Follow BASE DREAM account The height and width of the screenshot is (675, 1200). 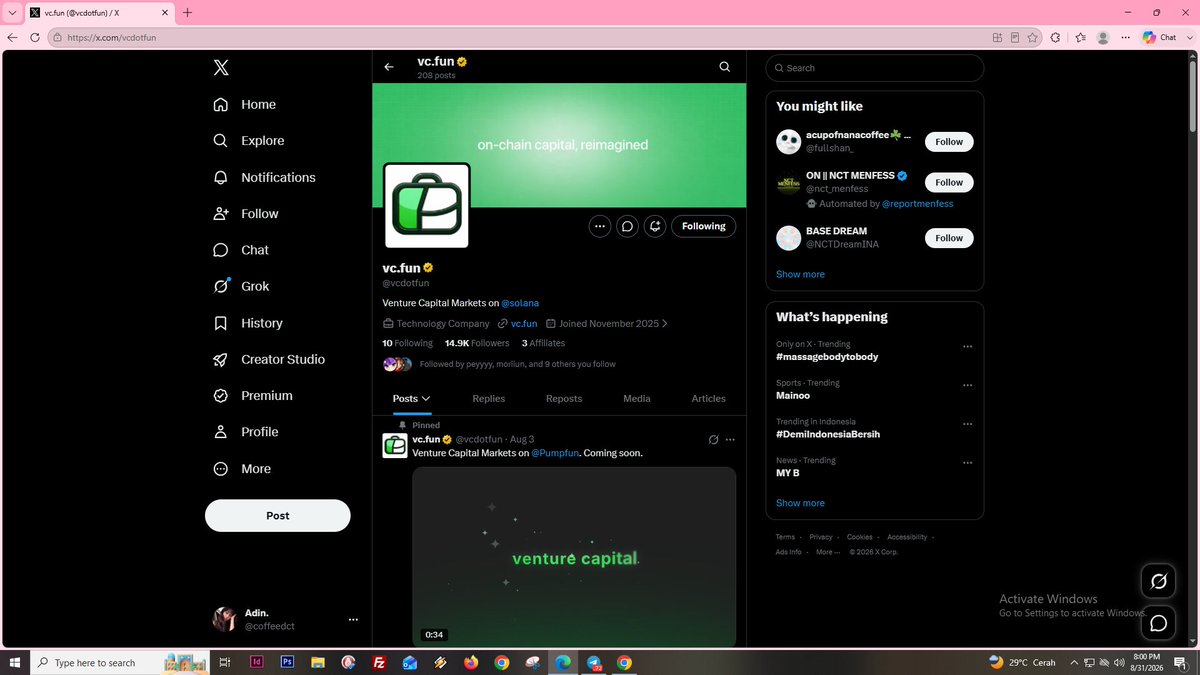click(949, 238)
